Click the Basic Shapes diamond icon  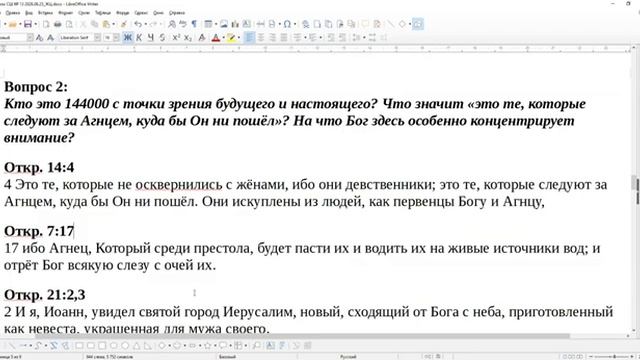click(402, 24)
